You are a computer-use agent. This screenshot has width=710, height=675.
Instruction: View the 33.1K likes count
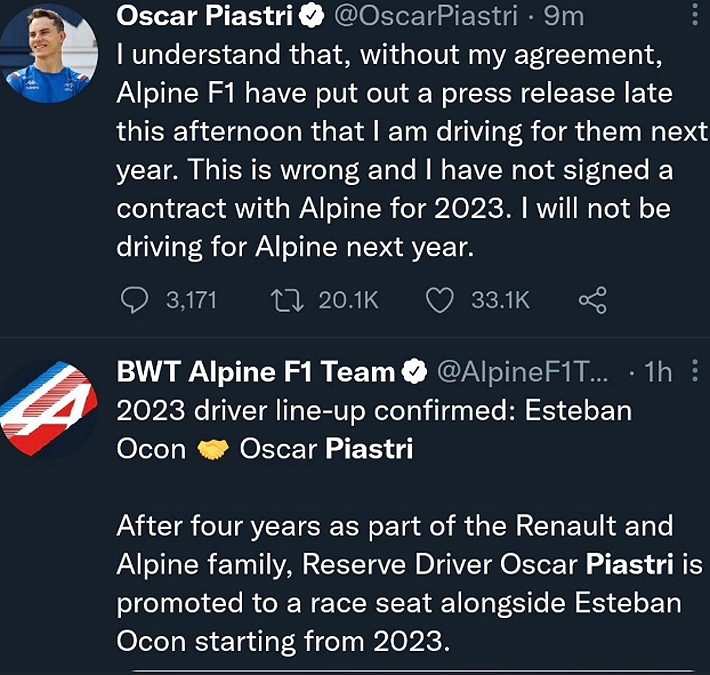pos(500,300)
